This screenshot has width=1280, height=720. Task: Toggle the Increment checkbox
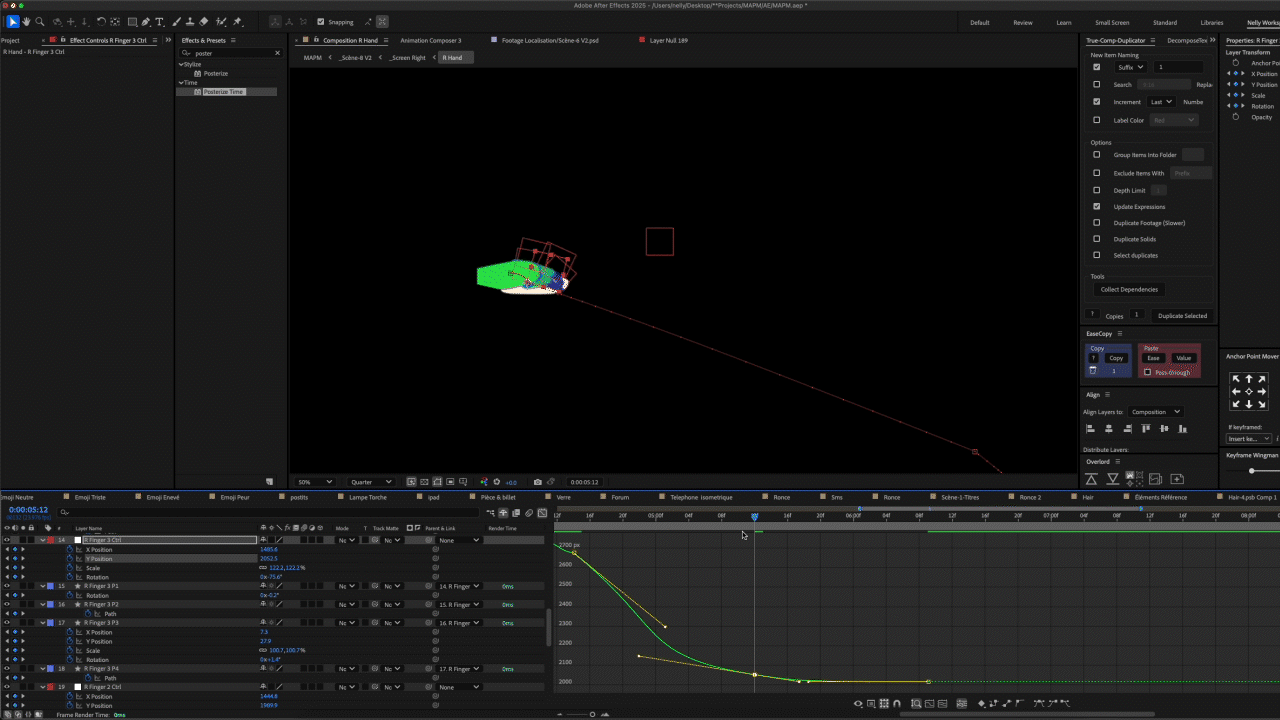[1096, 101]
